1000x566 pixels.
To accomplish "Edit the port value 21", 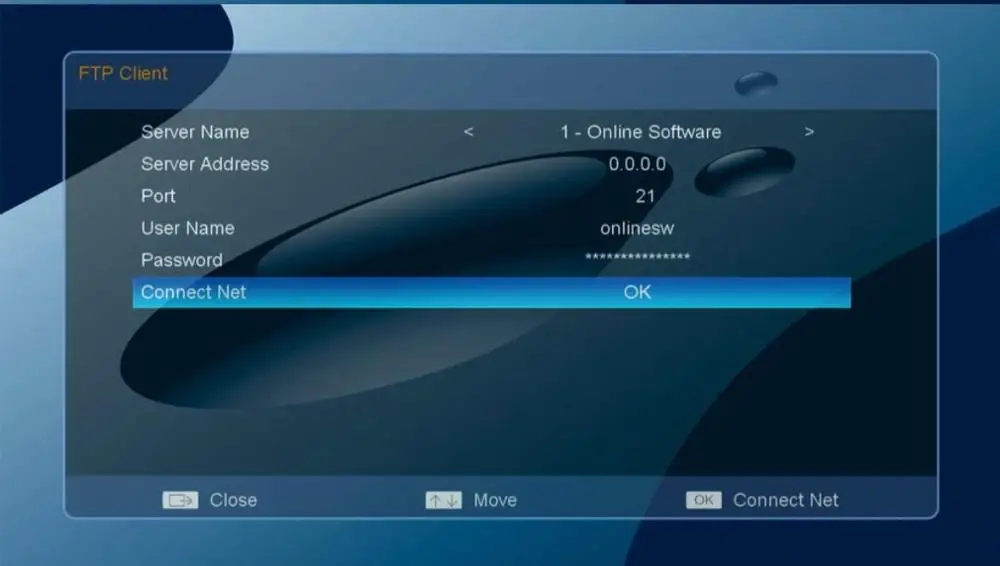I will coord(645,196).
